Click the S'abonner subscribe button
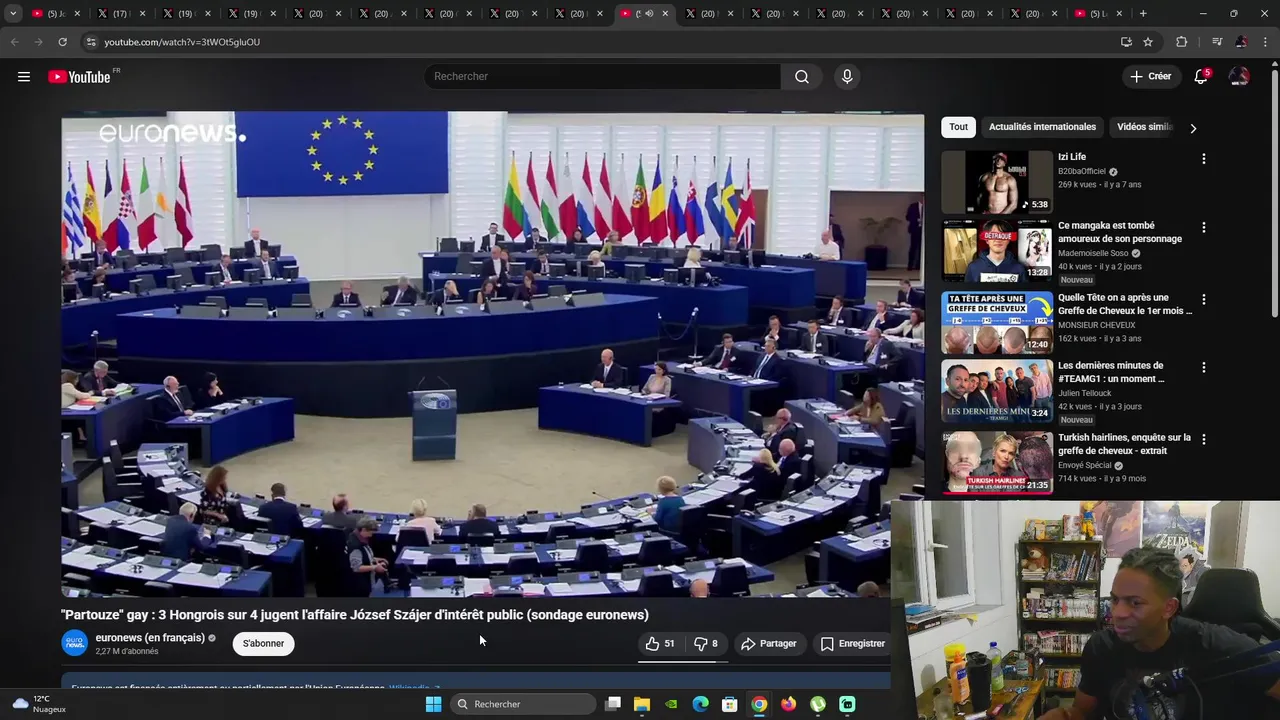1280x720 pixels. [x=263, y=644]
